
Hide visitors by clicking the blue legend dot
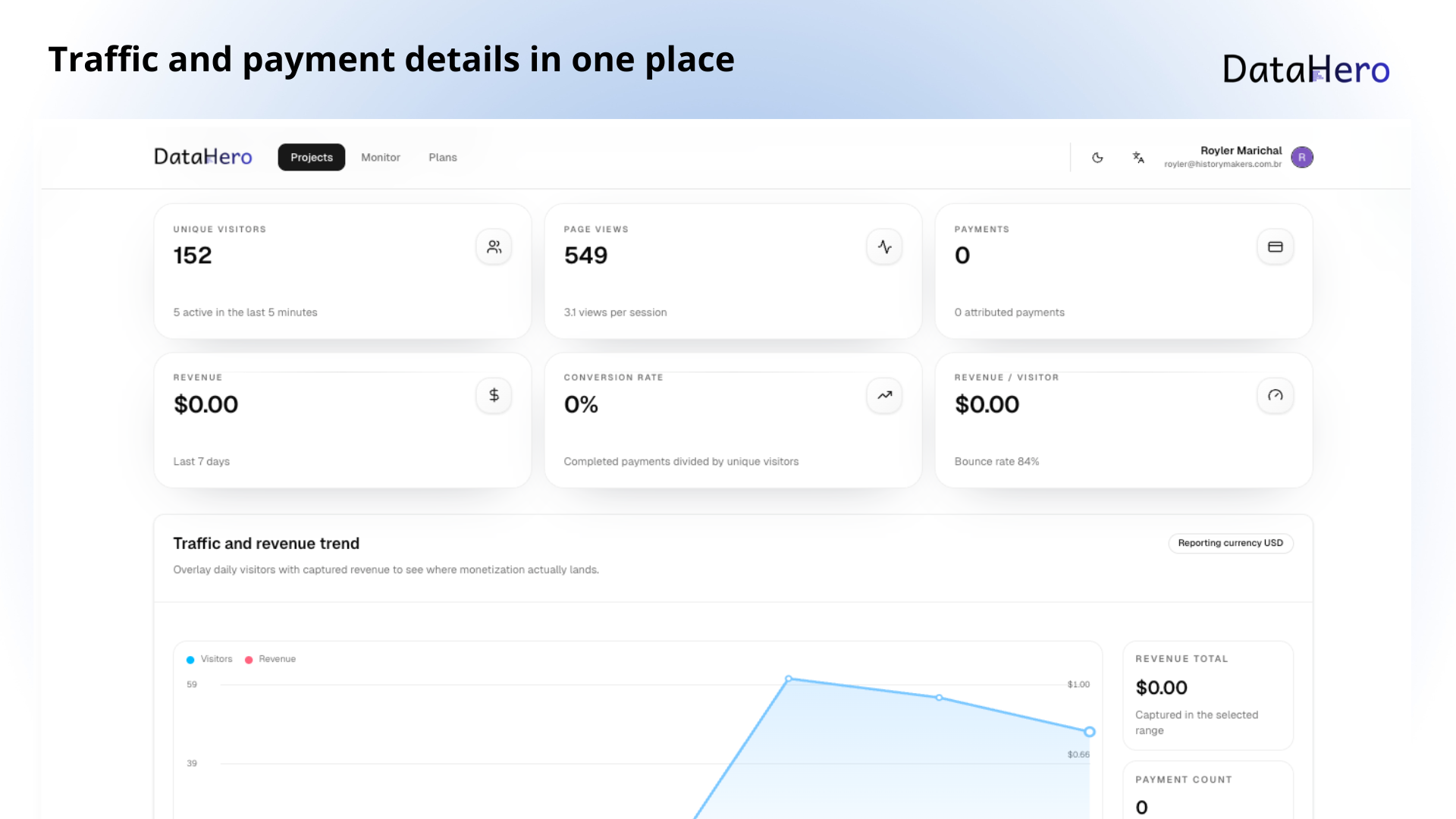pyautogui.click(x=190, y=659)
